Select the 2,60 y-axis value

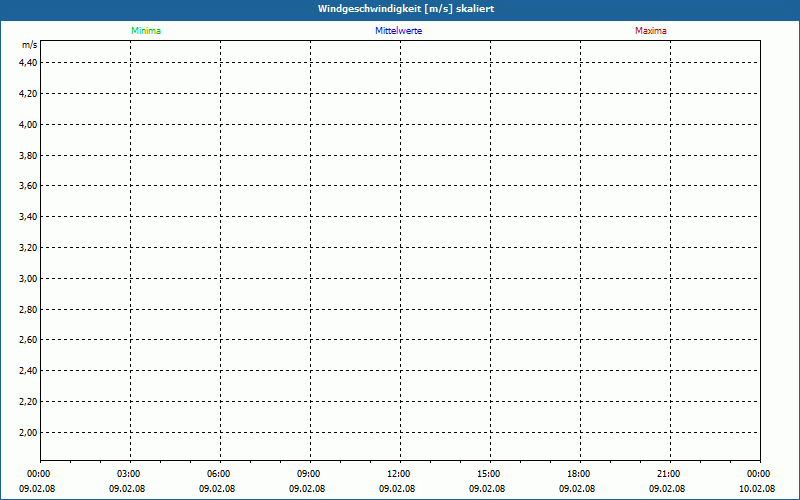pos(28,340)
